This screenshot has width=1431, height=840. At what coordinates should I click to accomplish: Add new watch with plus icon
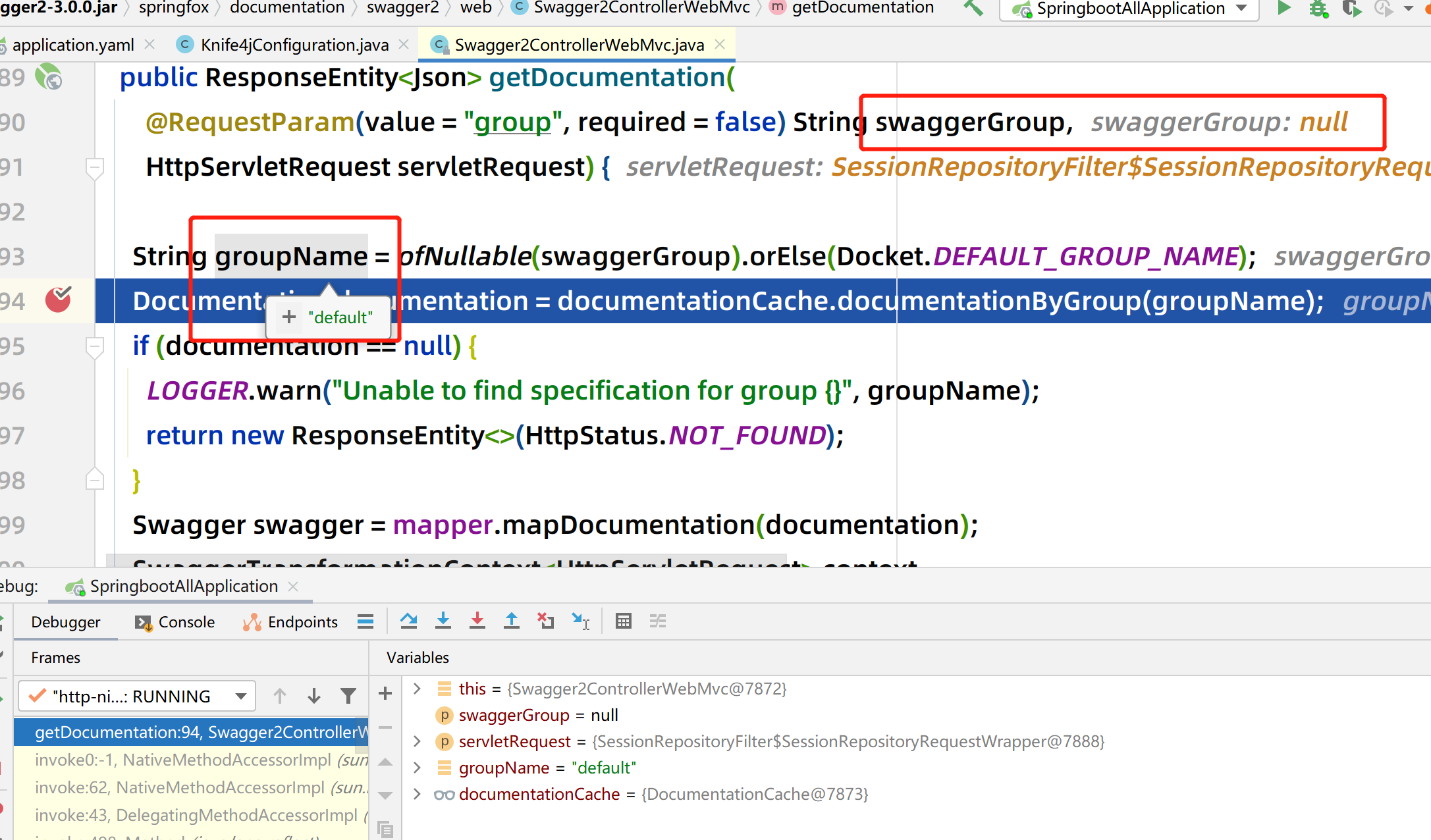[385, 693]
